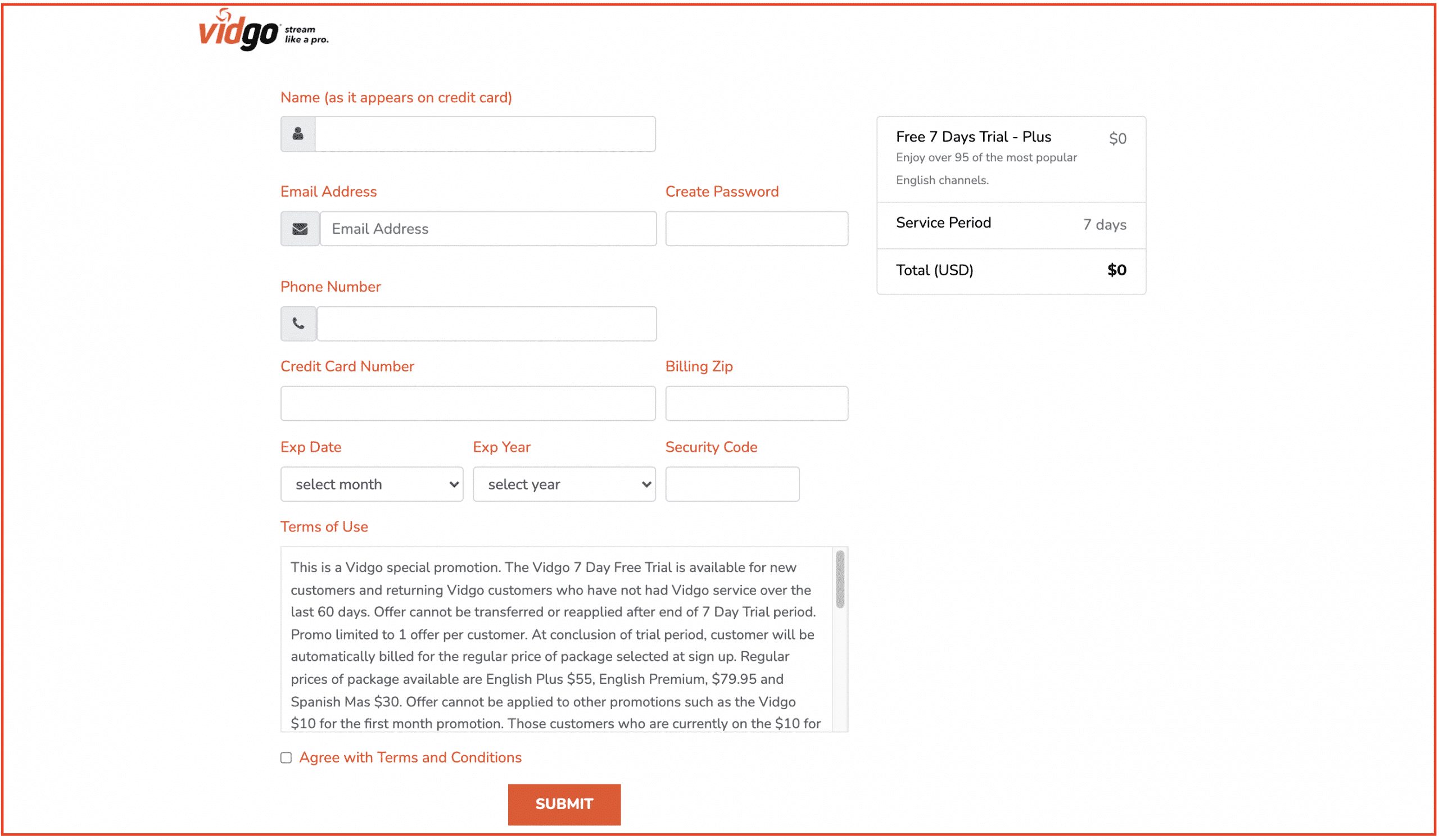Click the Terms of Use scrollbar thumb
The height and width of the screenshot is (840, 1439).
(x=840, y=579)
